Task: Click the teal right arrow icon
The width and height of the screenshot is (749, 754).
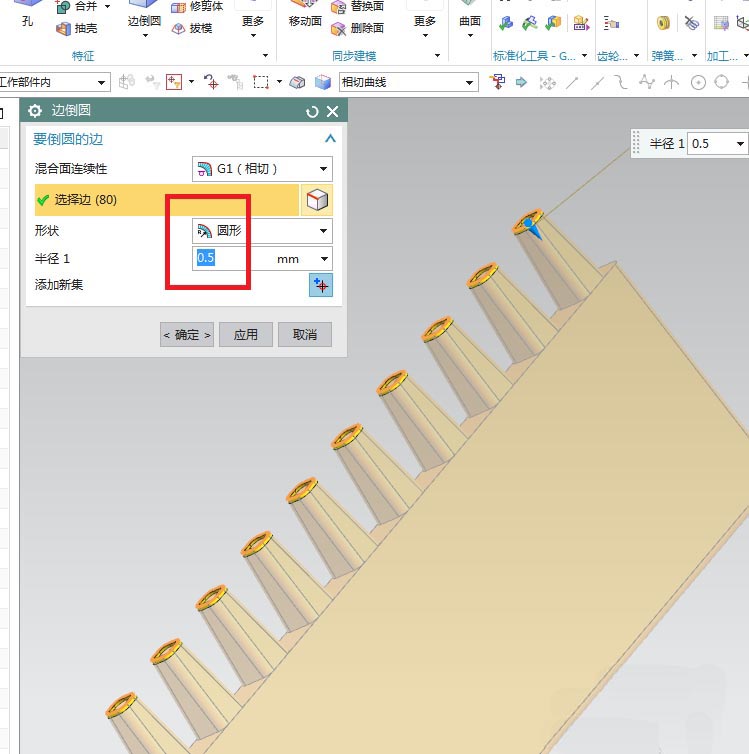Action: (x=521, y=82)
